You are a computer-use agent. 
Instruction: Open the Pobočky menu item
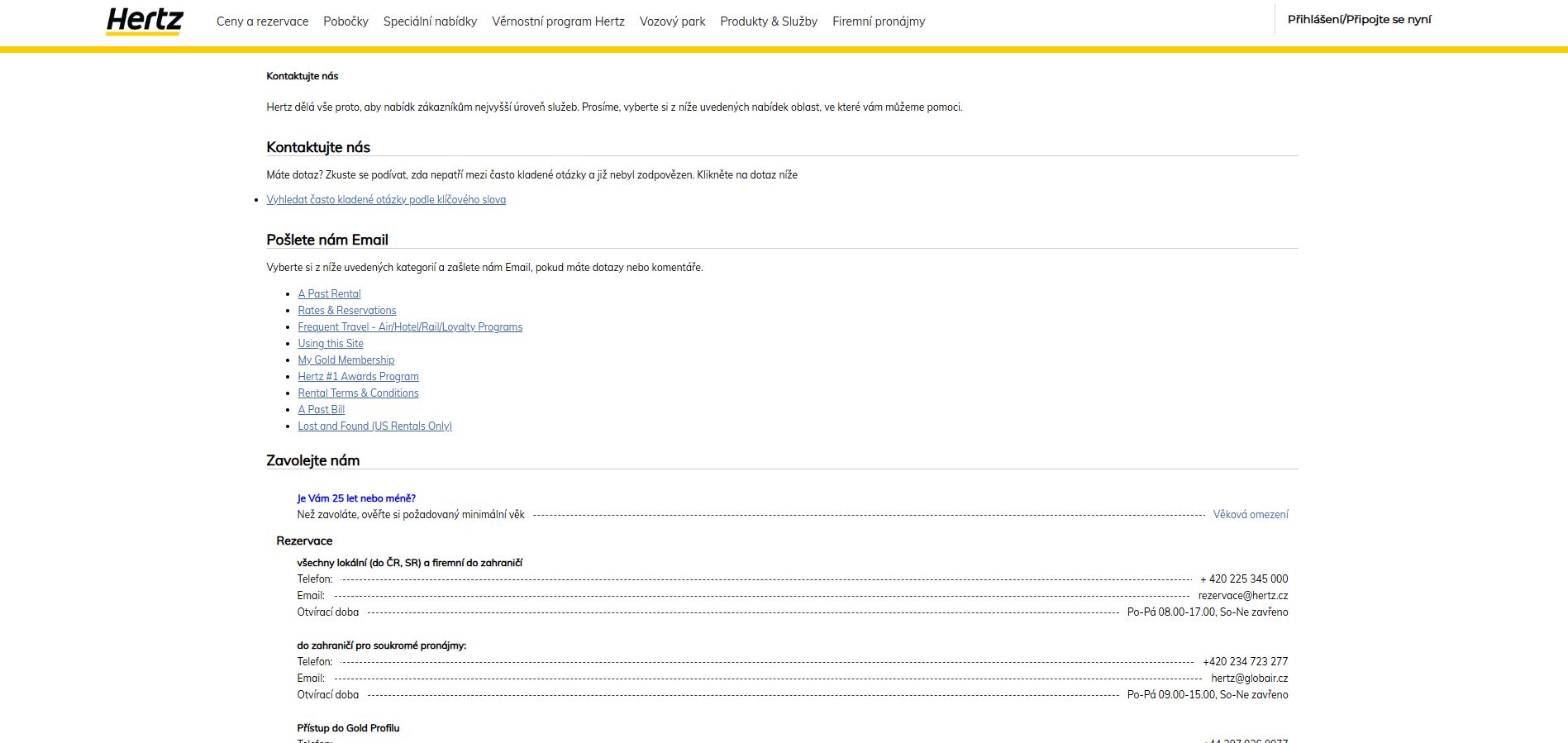point(346,21)
